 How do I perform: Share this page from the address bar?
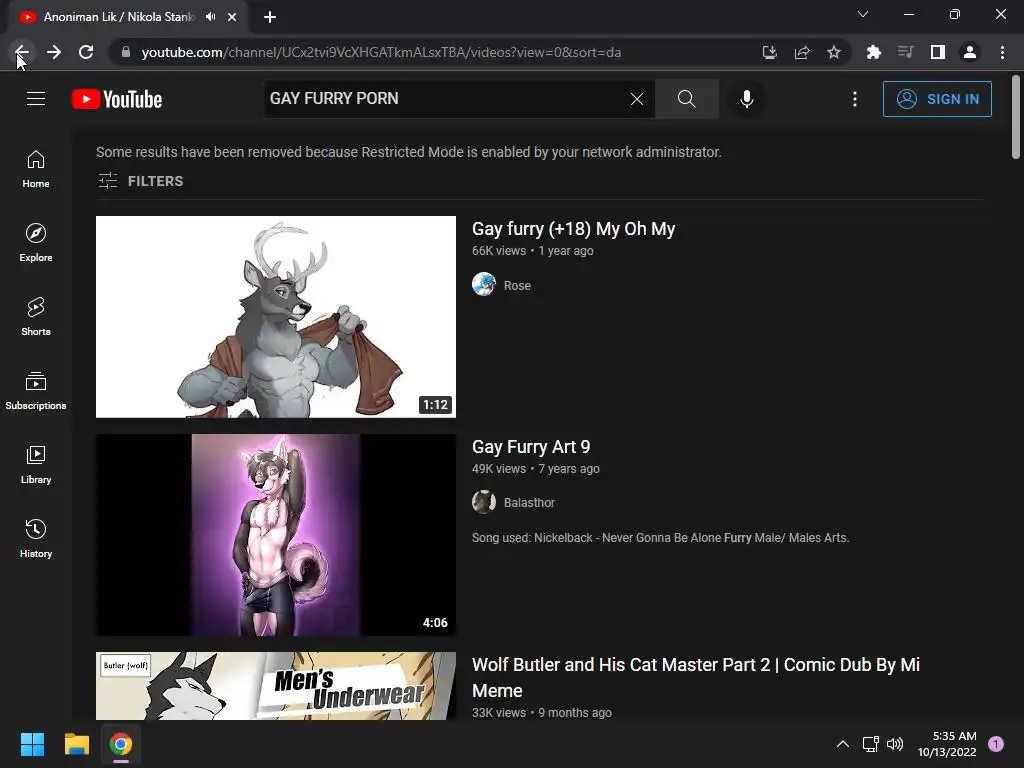[802, 52]
